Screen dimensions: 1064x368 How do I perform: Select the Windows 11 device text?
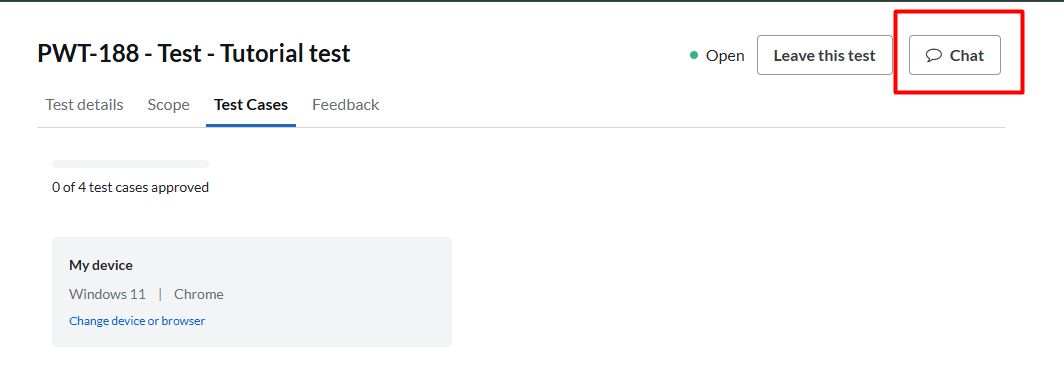tap(107, 294)
